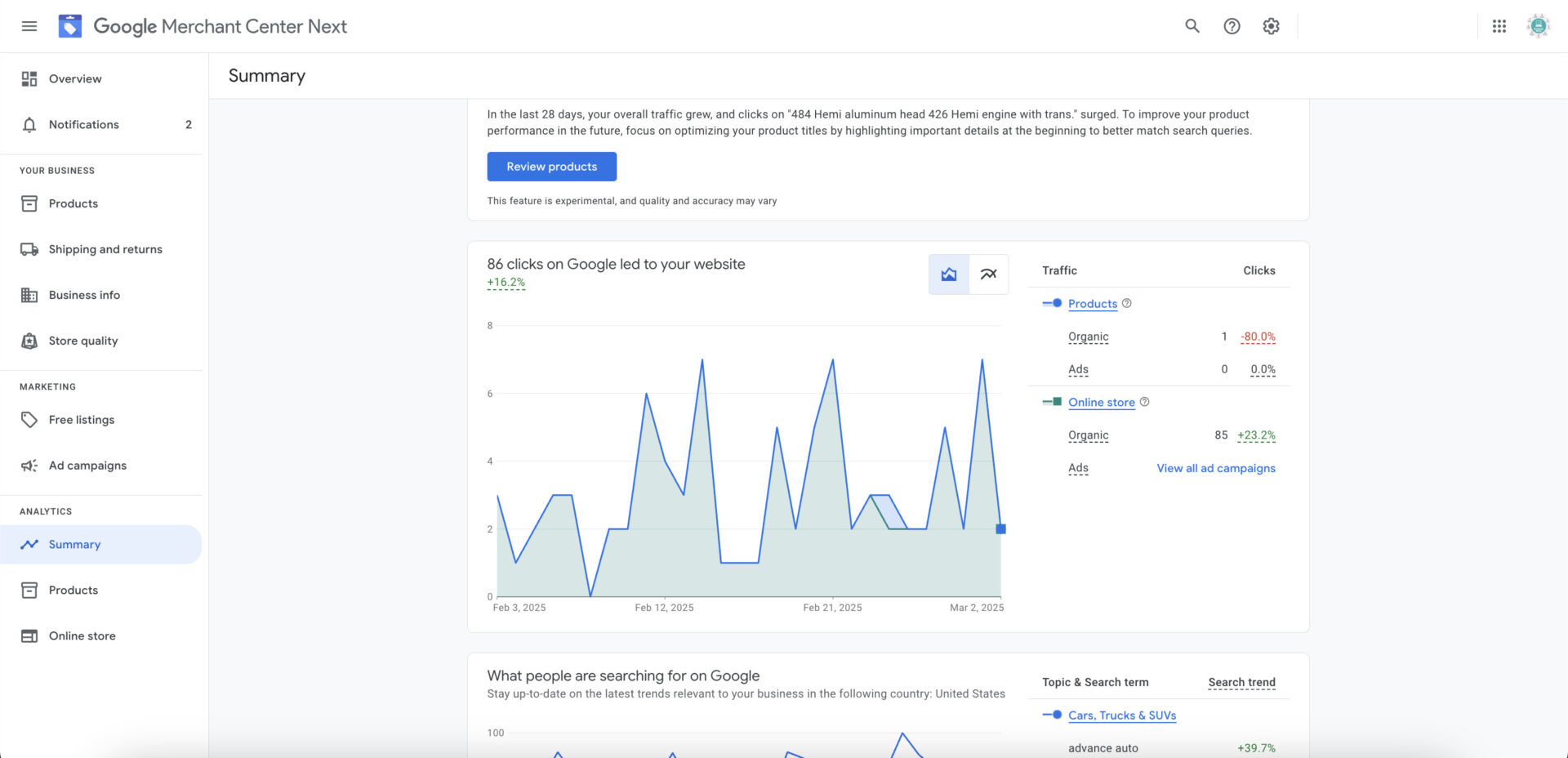Click the Google Merchant Center logo
Viewport: 1568px width, 758px height.
coord(70,26)
